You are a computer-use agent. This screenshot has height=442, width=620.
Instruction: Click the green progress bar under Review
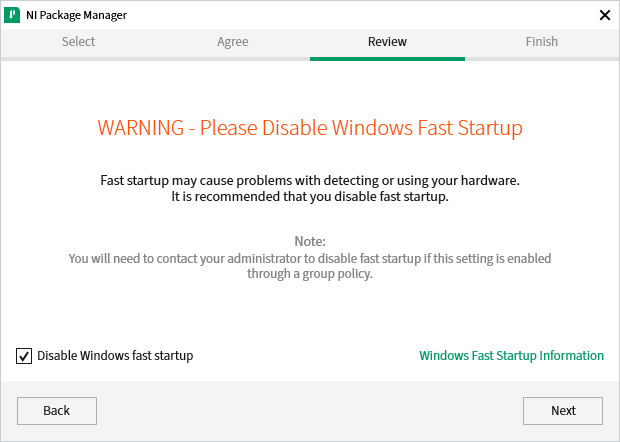click(x=387, y=58)
